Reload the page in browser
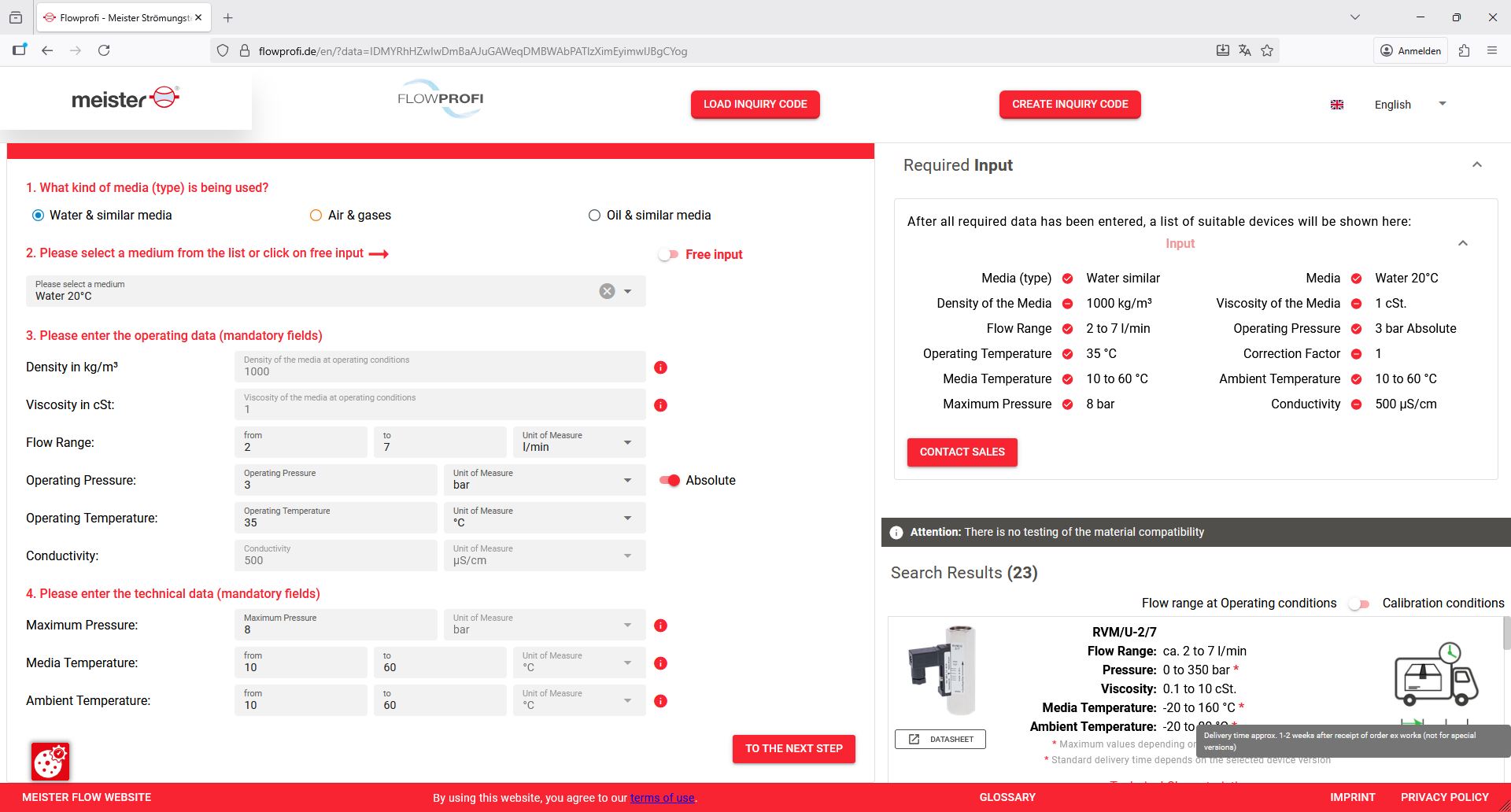This screenshot has height=812, width=1511. point(104,51)
